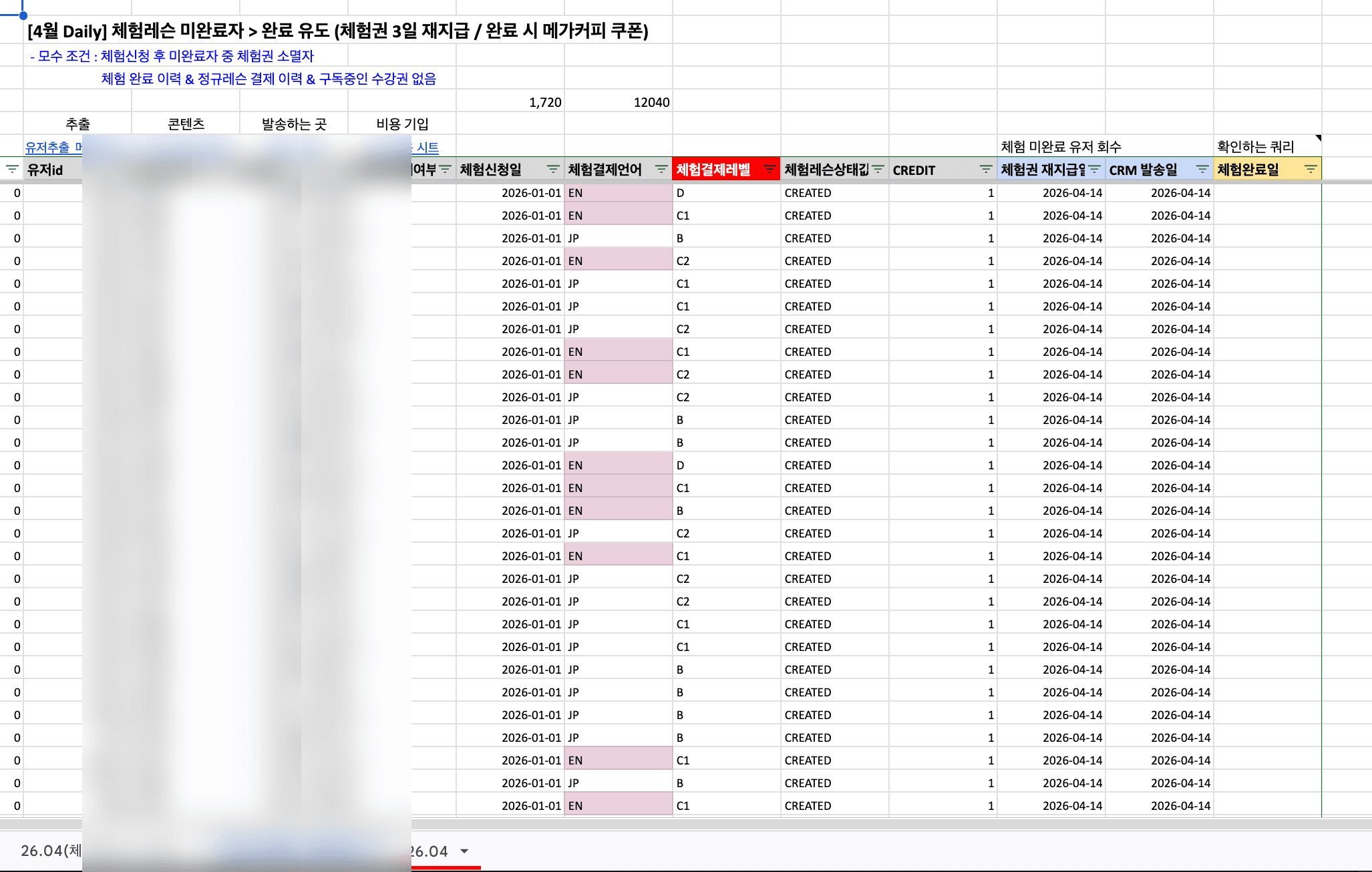This screenshot has height=872, width=1372.
Task: Select the 발송하는 곳 header cell
Action: (294, 124)
